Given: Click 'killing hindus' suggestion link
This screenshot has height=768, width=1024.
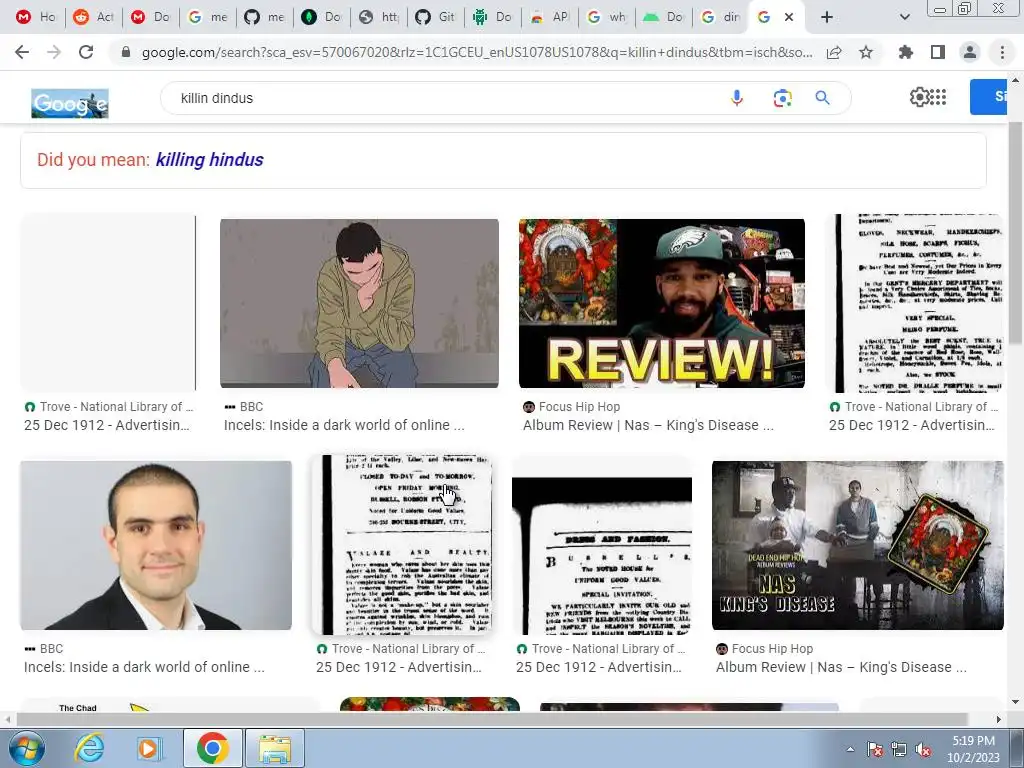Looking at the screenshot, I should 209,159.
